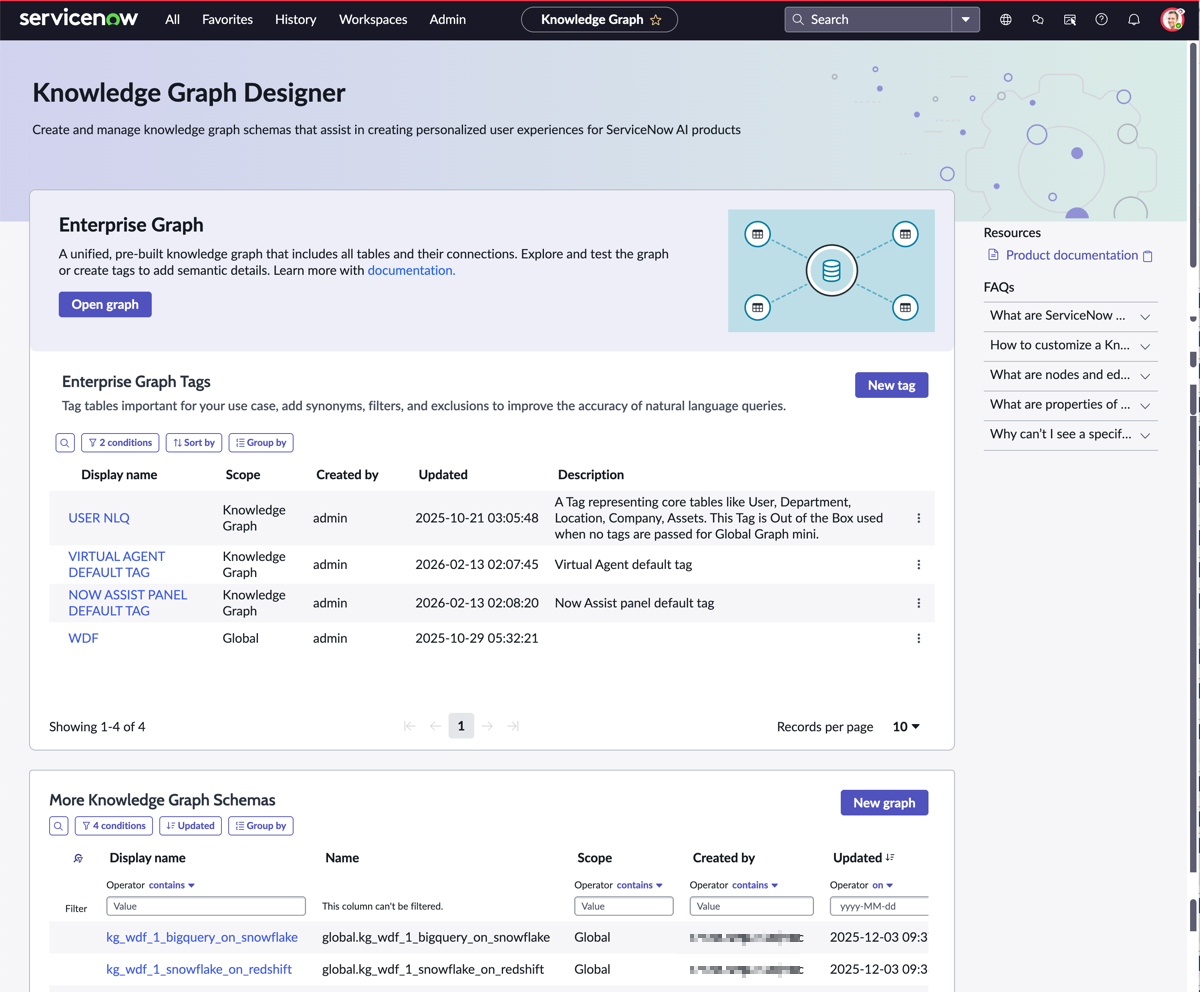This screenshot has height=992, width=1200.
Task: Open kg_wdf_1_snowflake_on_redshift schema
Action: click(199, 970)
